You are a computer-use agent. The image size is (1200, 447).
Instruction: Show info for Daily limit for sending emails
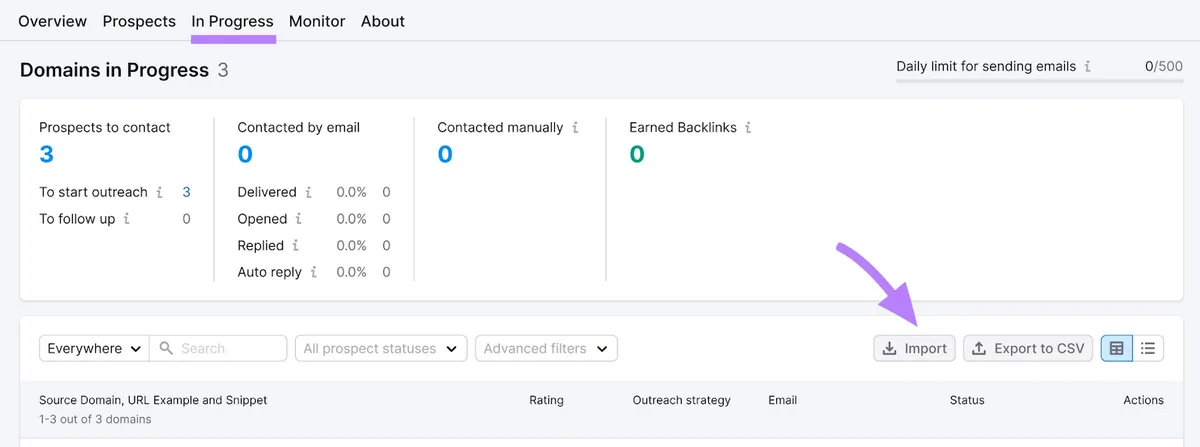pos(1088,66)
